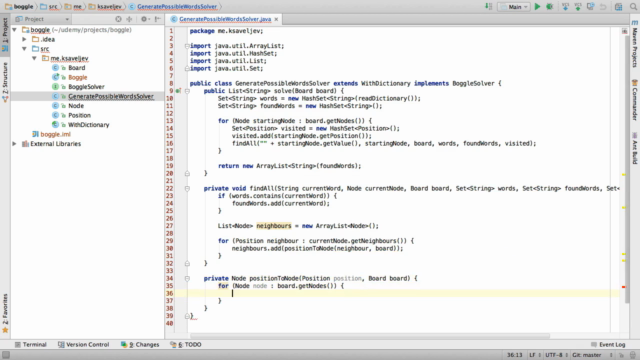Image resolution: width=640 pixels, height=360 pixels.
Task: Open the Show History icon in toolbar
Action: 591,7
